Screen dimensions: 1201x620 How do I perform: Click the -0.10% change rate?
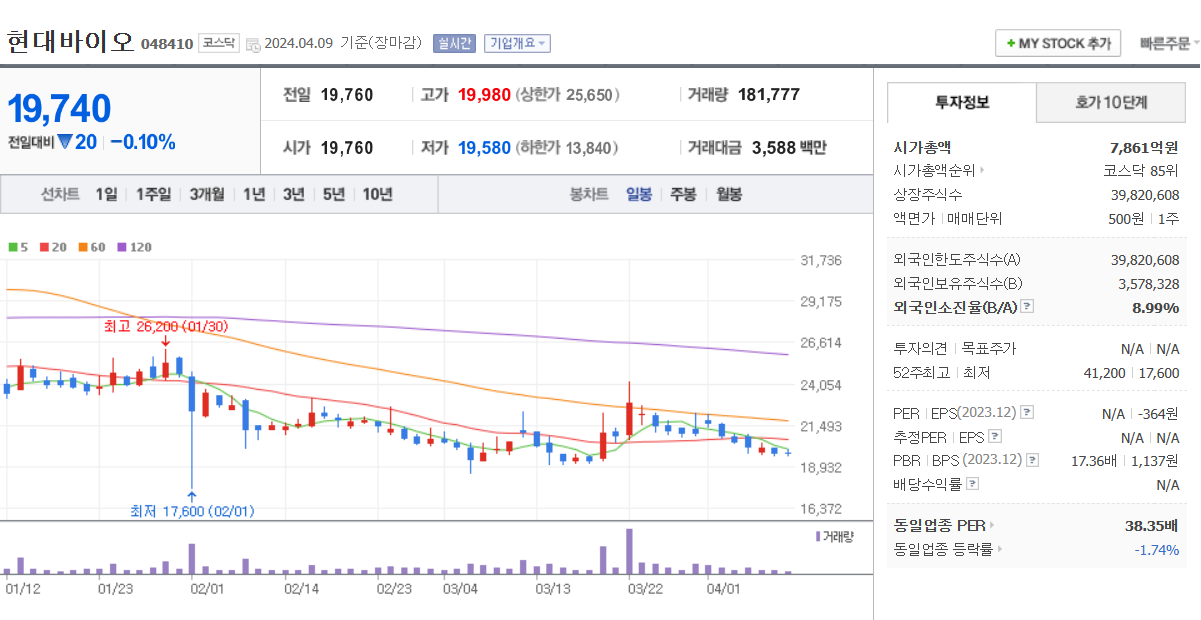pos(143,142)
